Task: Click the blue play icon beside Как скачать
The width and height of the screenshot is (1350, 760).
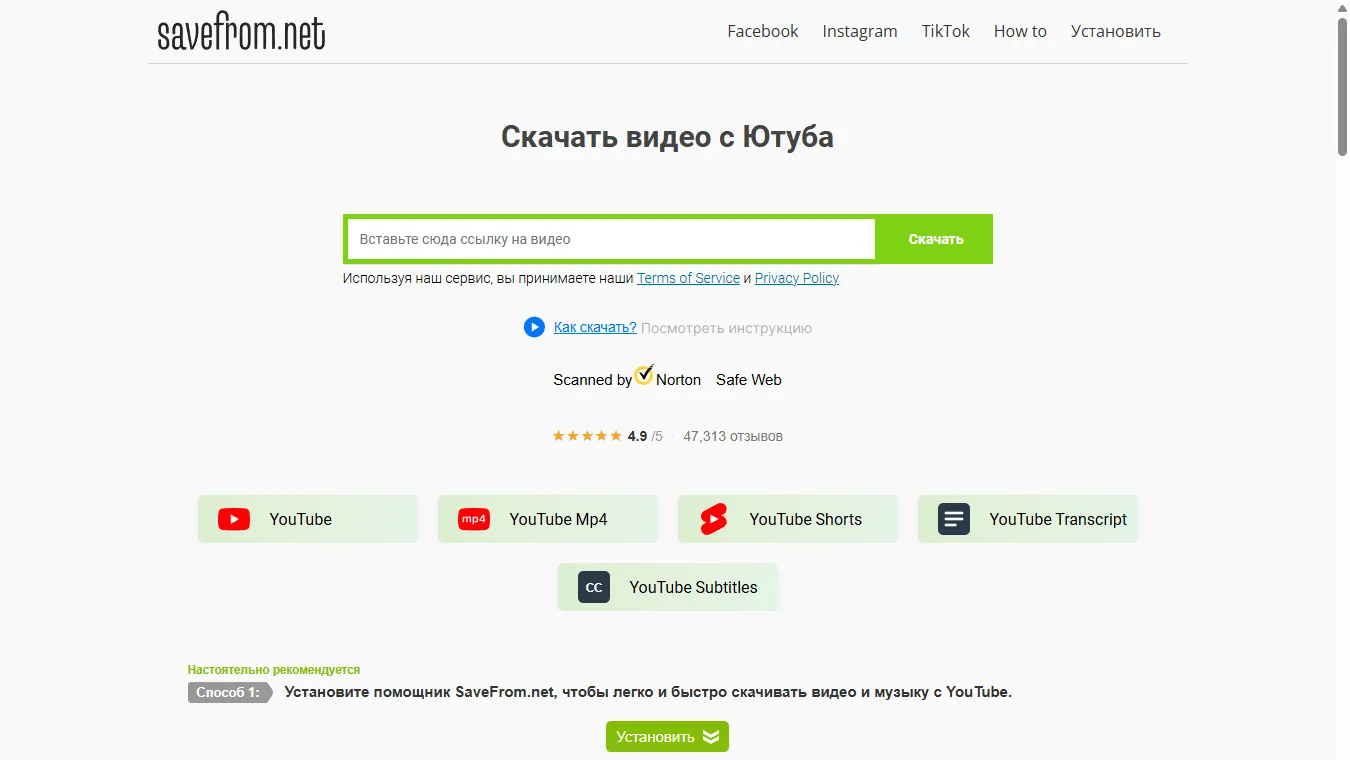Action: [534, 327]
